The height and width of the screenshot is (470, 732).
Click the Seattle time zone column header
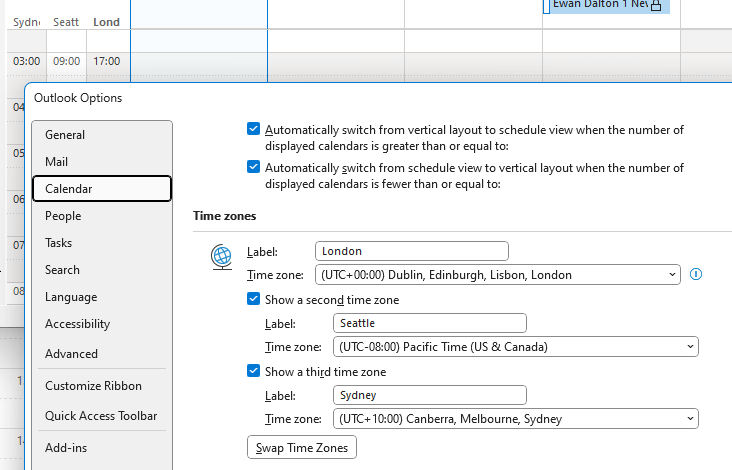tap(66, 22)
